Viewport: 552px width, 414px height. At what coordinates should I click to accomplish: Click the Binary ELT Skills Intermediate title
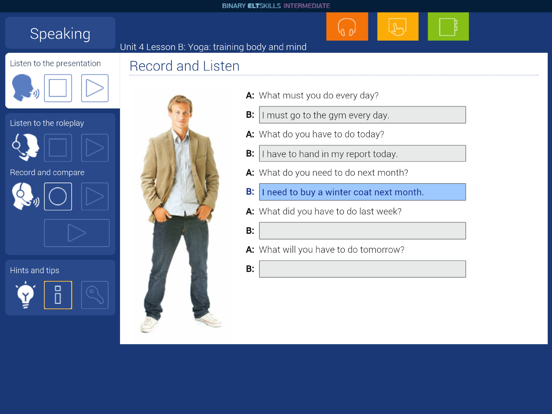[x=276, y=6]
